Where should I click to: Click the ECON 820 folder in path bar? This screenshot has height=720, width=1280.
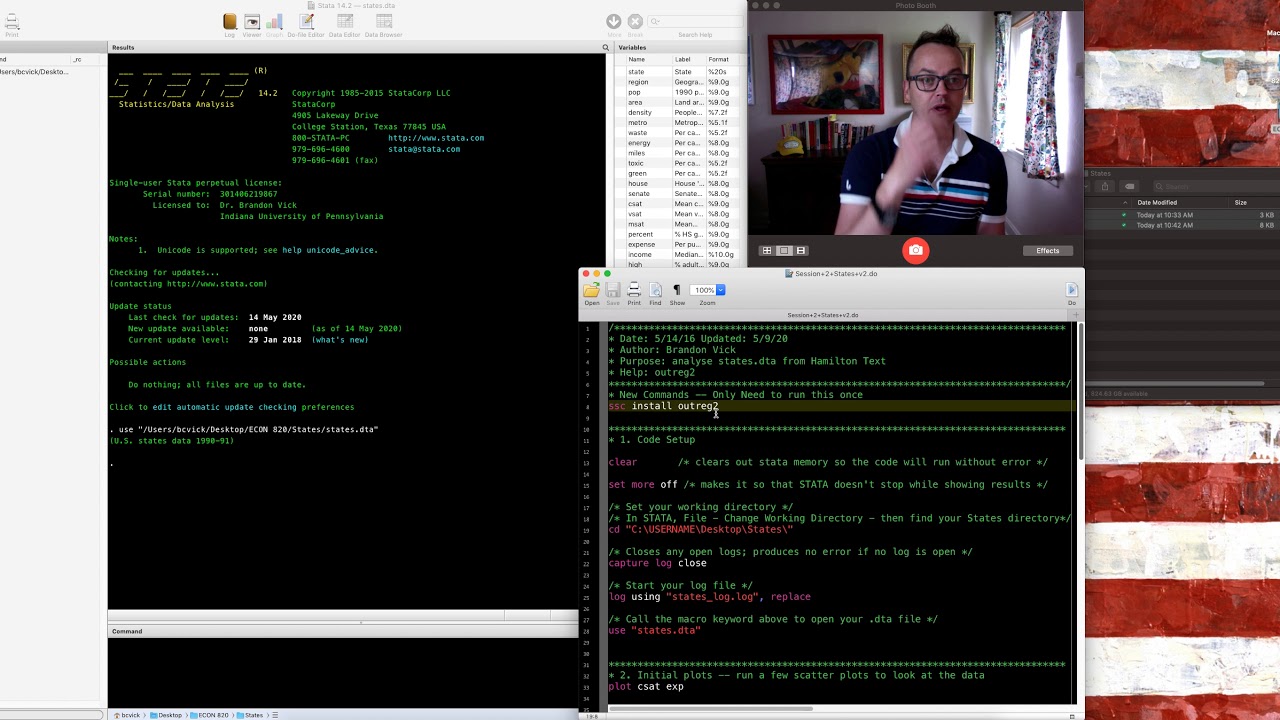[210, 715]
